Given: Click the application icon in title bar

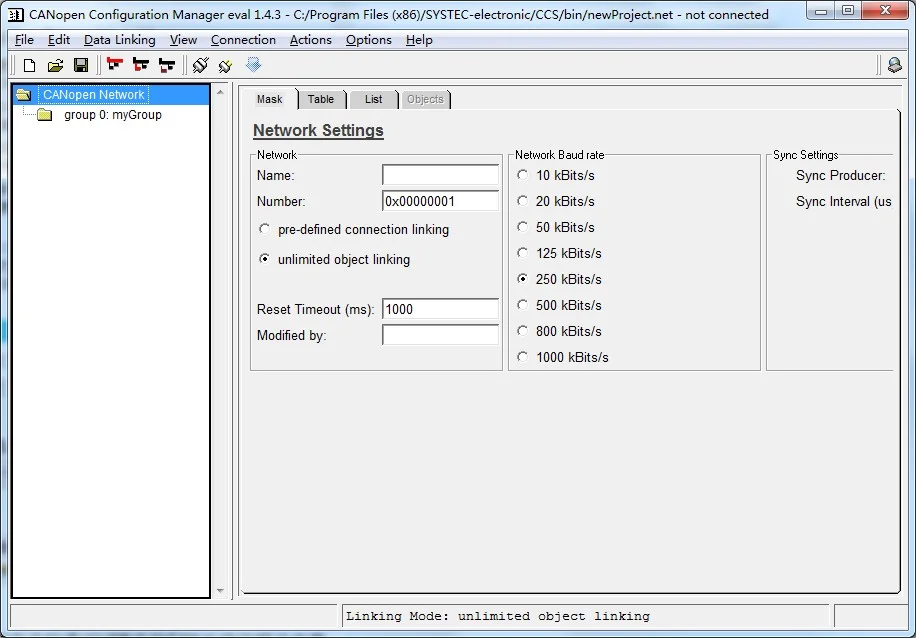Looking at the screenshot, I should pyautogui.click(x=16, y=15).
